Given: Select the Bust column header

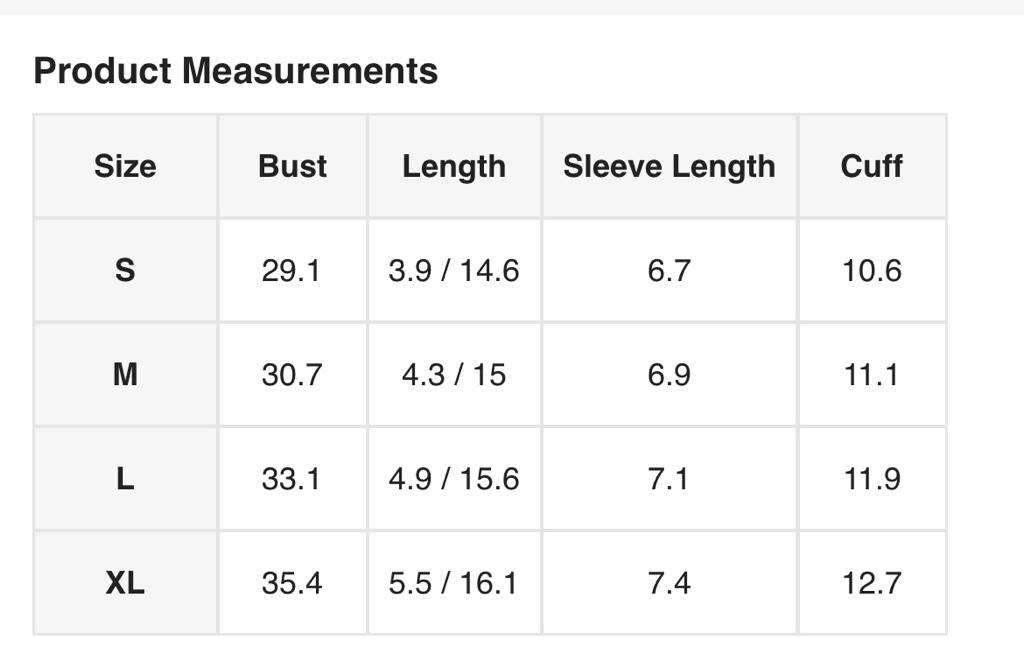Looking at the screenshot, I should (292, 166).
